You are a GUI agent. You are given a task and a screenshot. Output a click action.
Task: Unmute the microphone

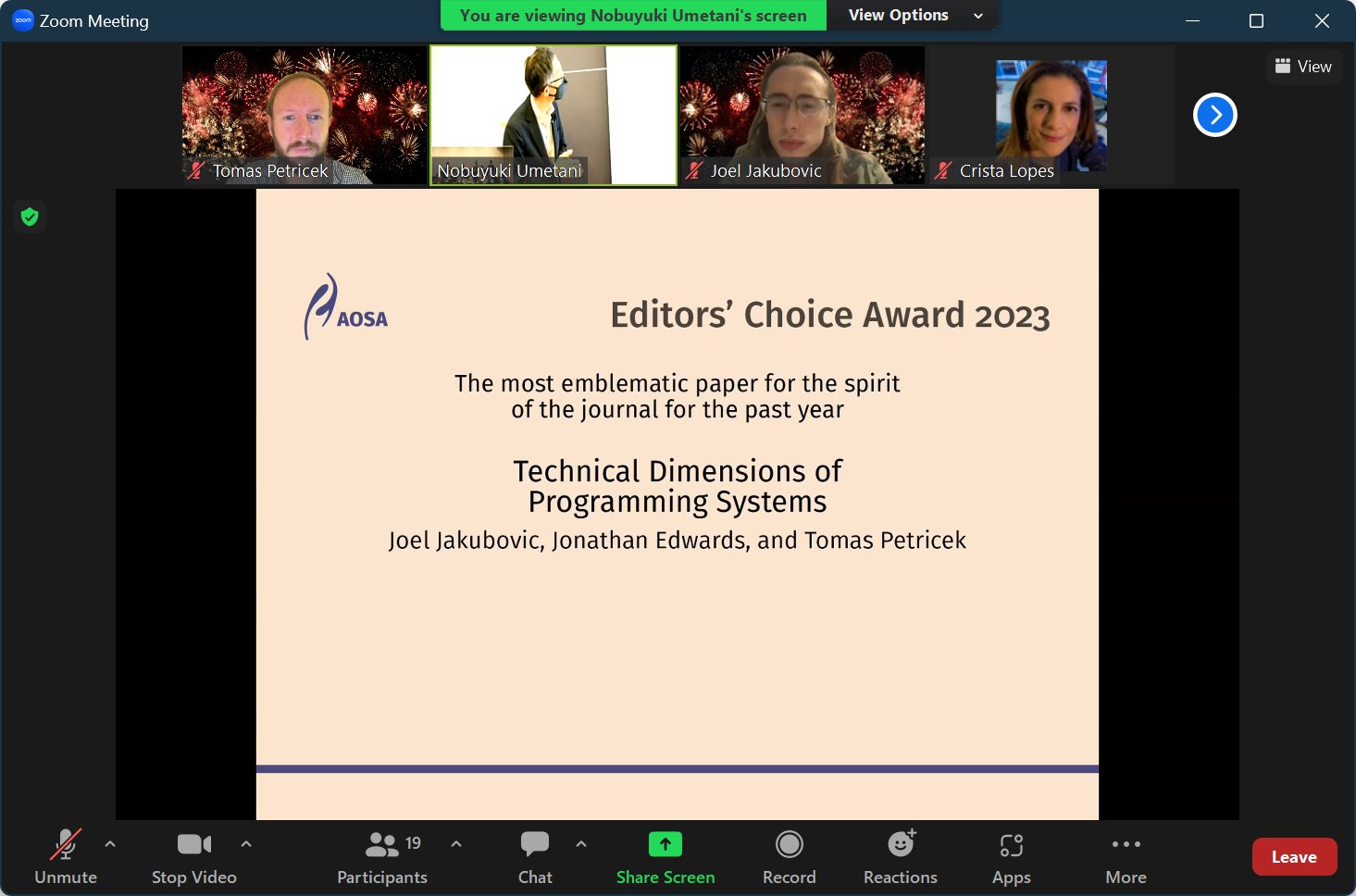65,845
